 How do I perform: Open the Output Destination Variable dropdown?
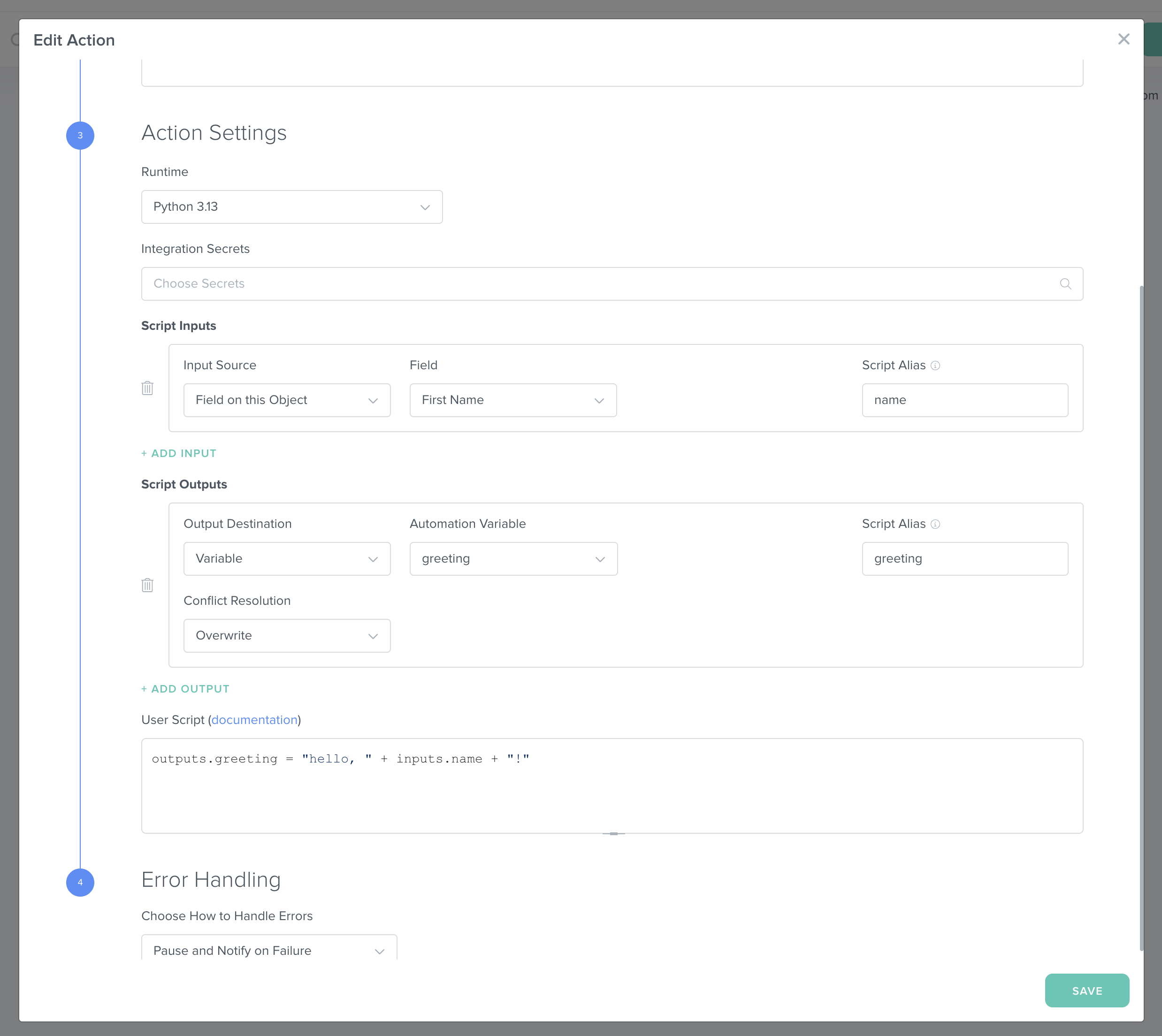(x=287, y=559)
